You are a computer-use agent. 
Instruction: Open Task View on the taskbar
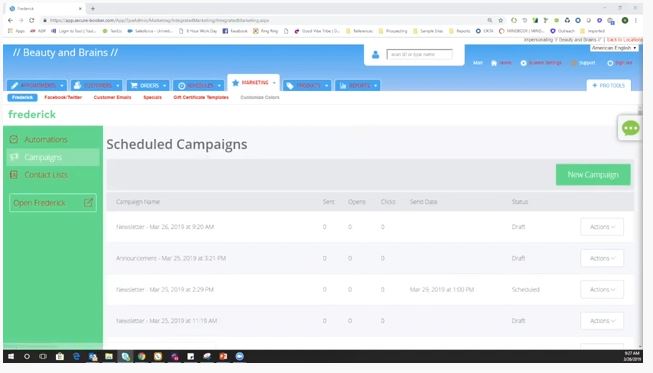tap(43, 356)
